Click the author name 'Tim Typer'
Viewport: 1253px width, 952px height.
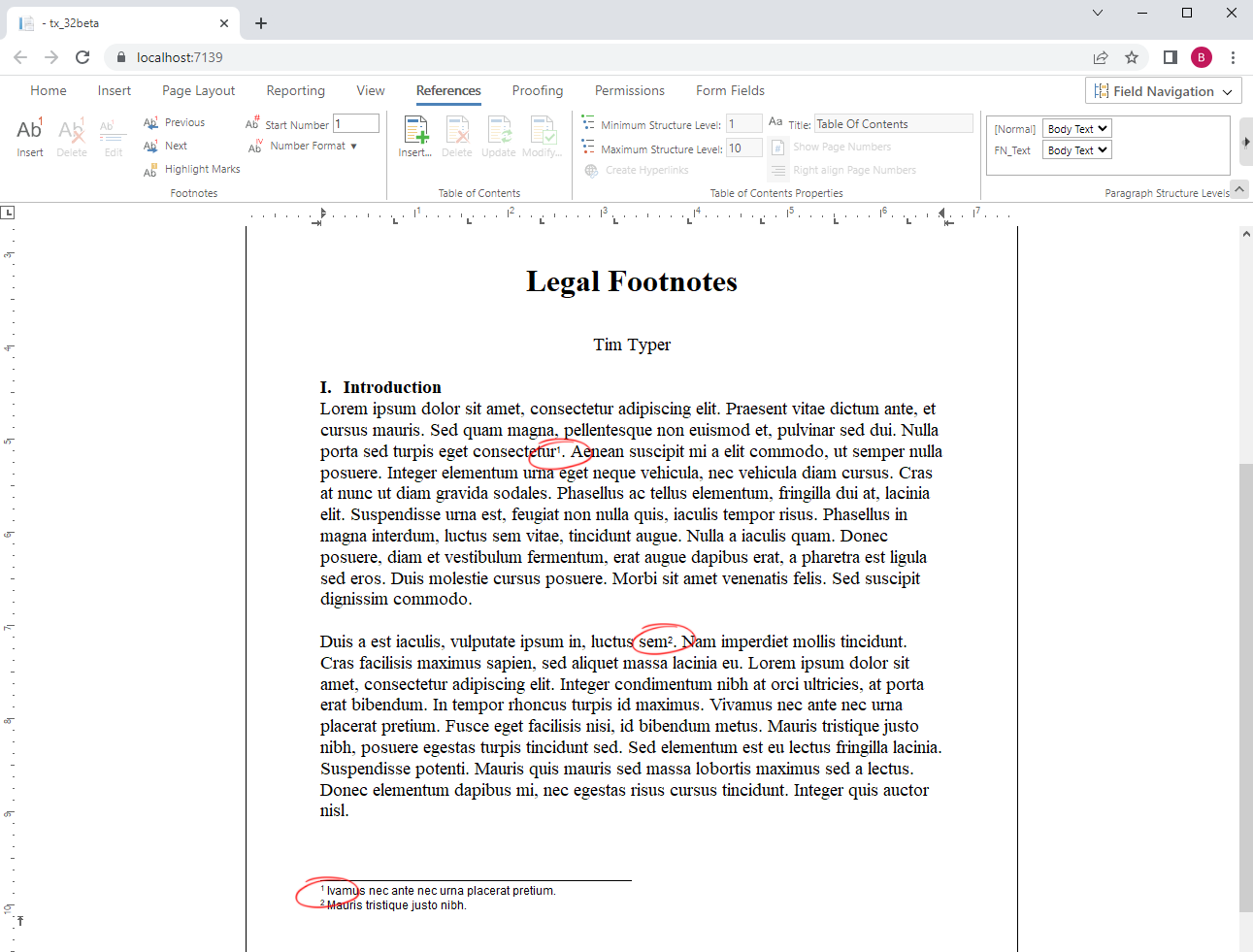click(632, 345)
